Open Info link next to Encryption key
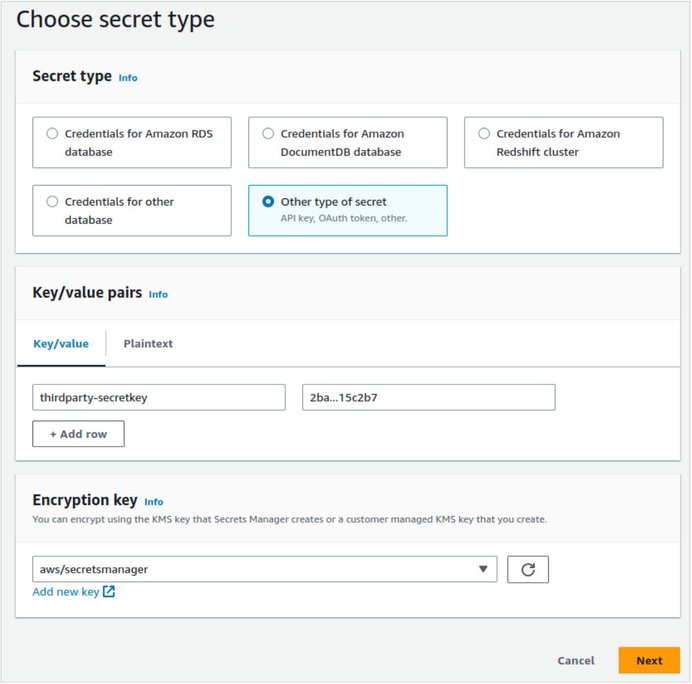Image resolution: width=692 pixels, height=684 pixels. pyautogui.click(x=154, y=502)
